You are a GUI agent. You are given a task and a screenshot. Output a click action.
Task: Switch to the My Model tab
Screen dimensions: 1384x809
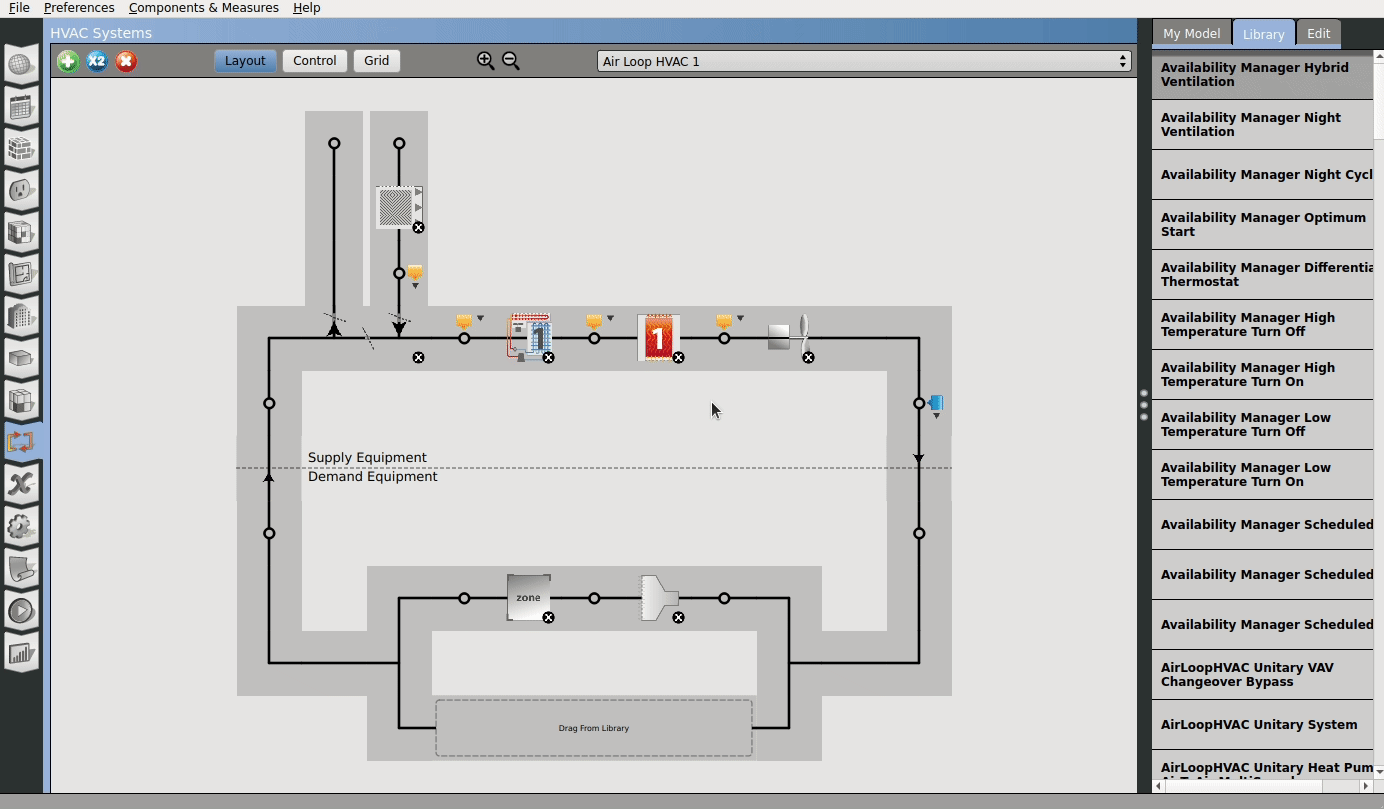tap(1191, 32)
